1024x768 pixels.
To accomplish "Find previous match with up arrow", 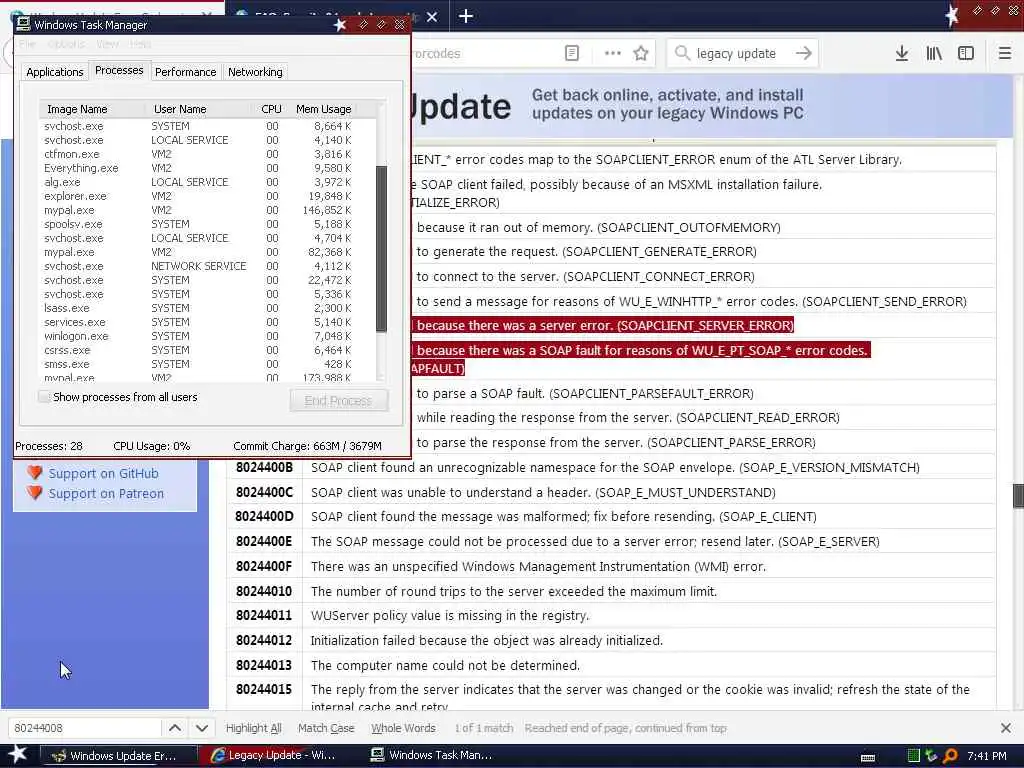I will 175,728.
